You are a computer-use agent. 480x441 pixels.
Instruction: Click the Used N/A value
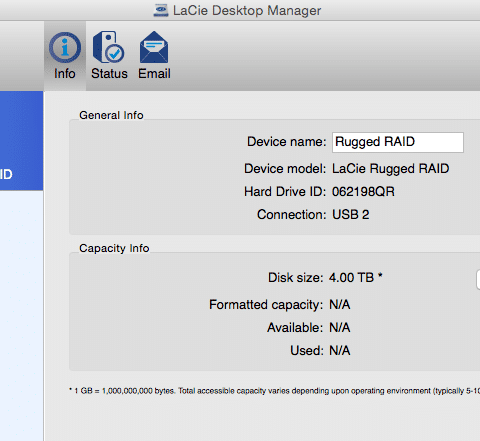340,351
